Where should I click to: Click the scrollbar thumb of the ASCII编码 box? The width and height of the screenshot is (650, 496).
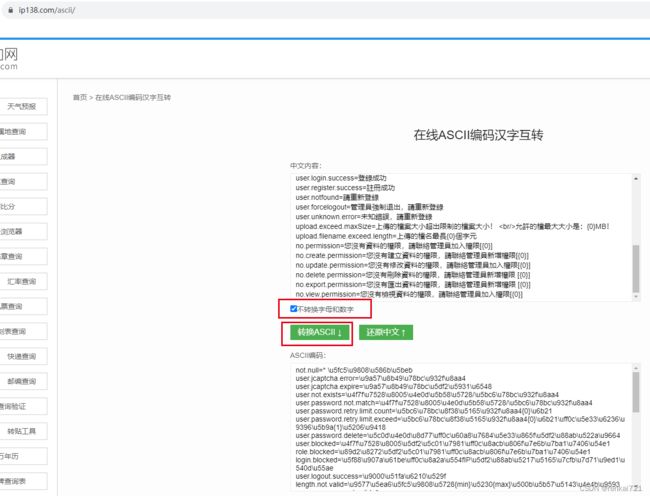(635, 392)
